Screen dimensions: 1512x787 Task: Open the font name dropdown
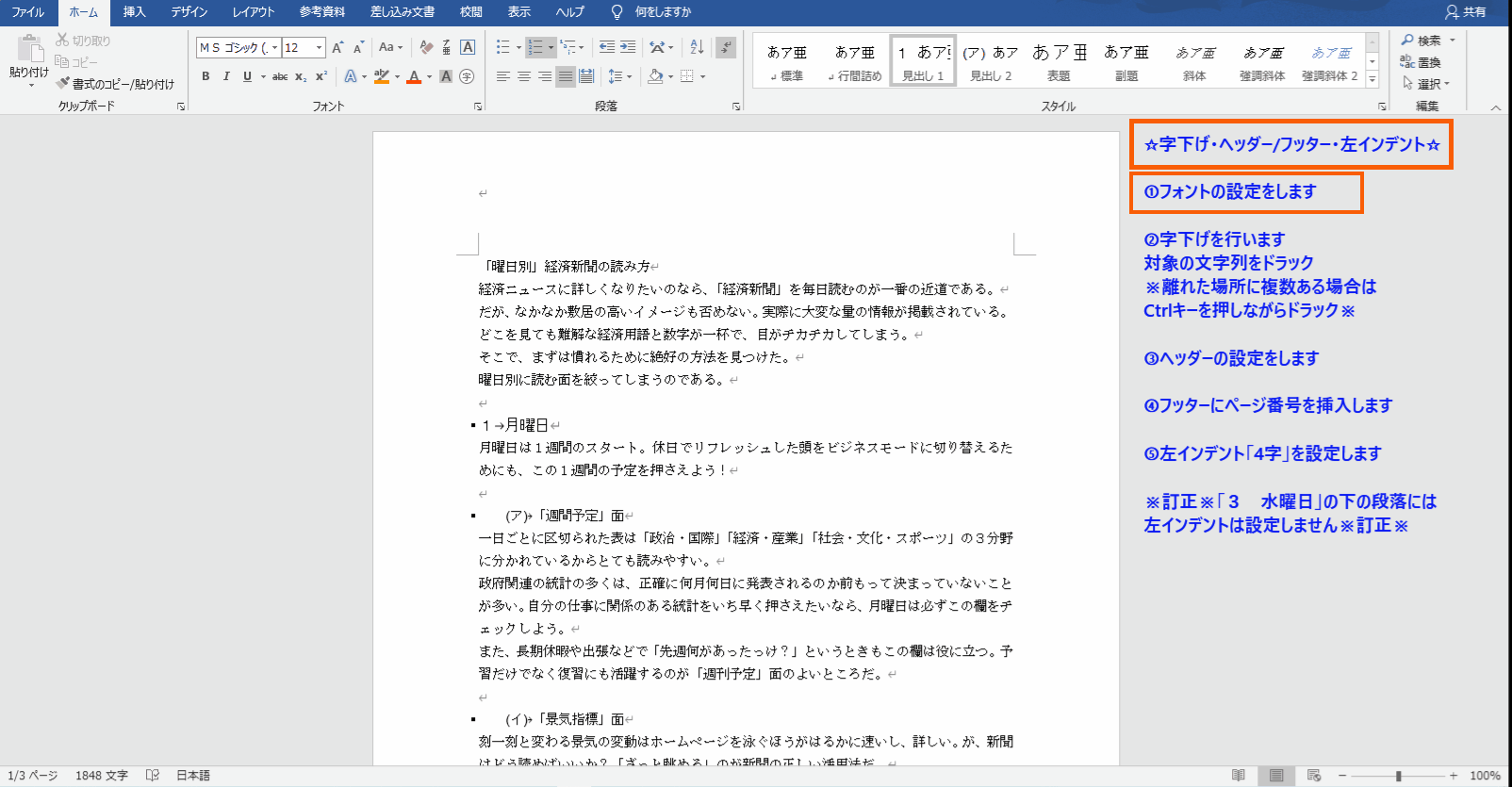pos(274,47)
